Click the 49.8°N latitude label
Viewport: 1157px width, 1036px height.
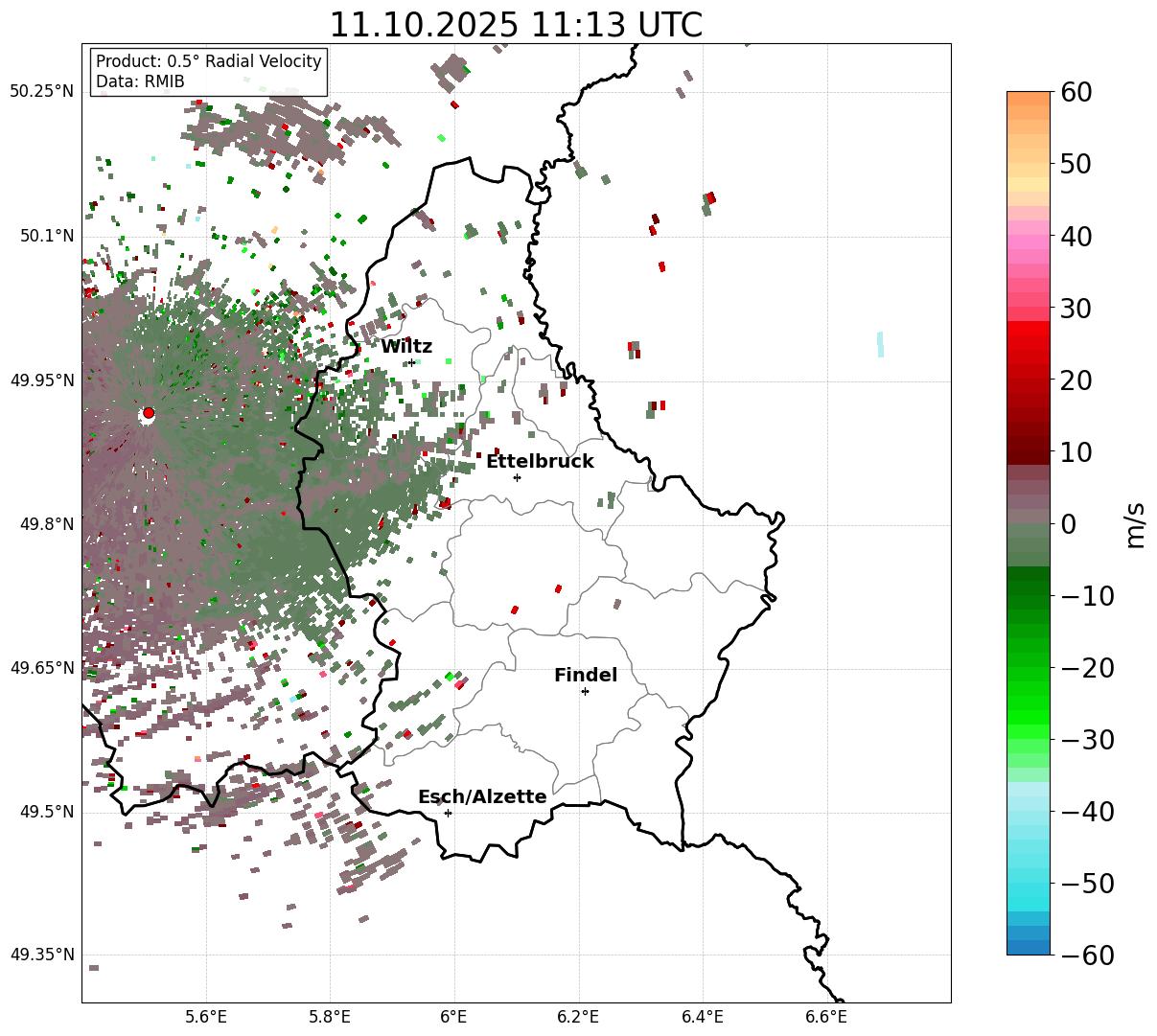(47, 524)
